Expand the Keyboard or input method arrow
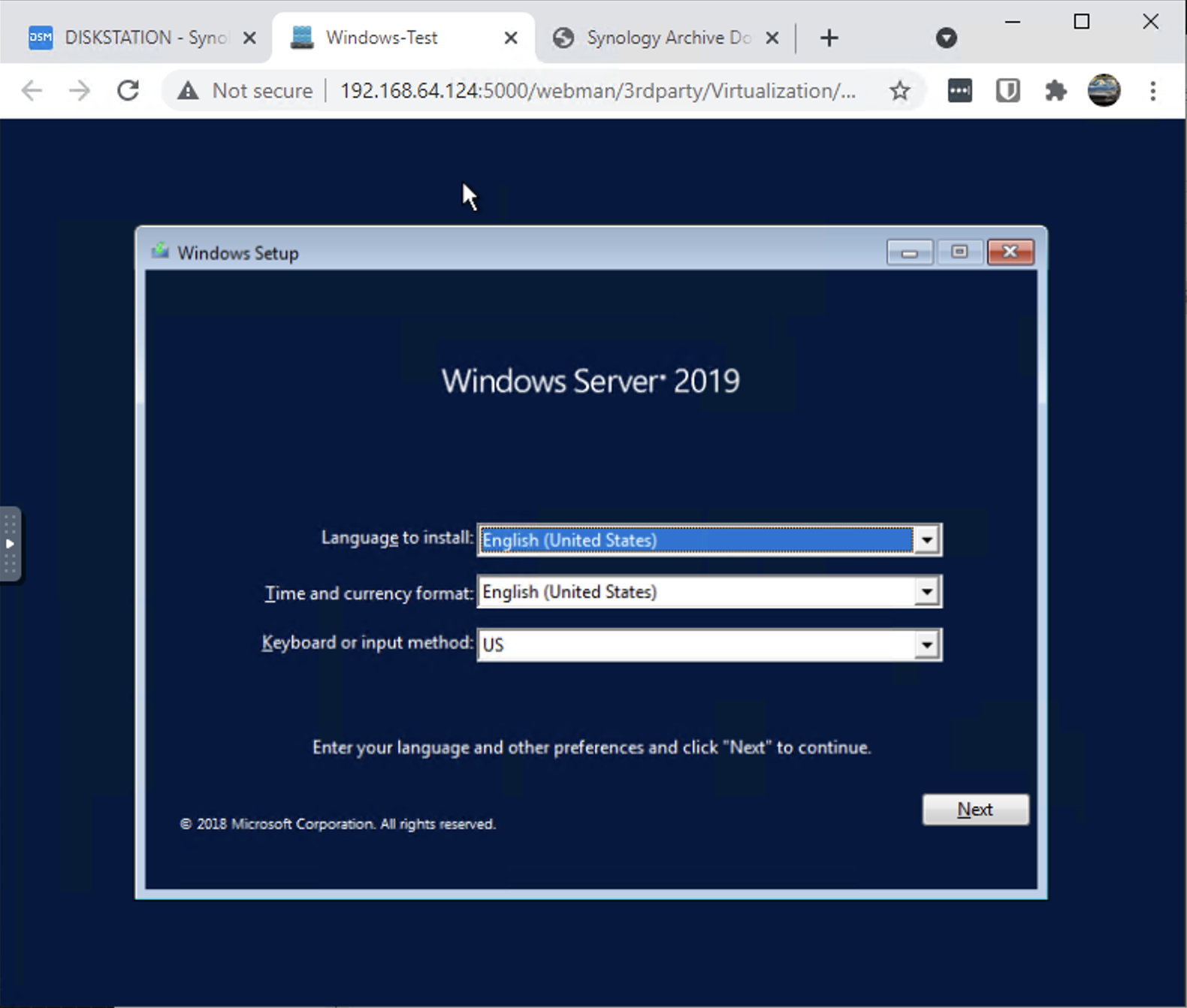 [x=927, y=644]
